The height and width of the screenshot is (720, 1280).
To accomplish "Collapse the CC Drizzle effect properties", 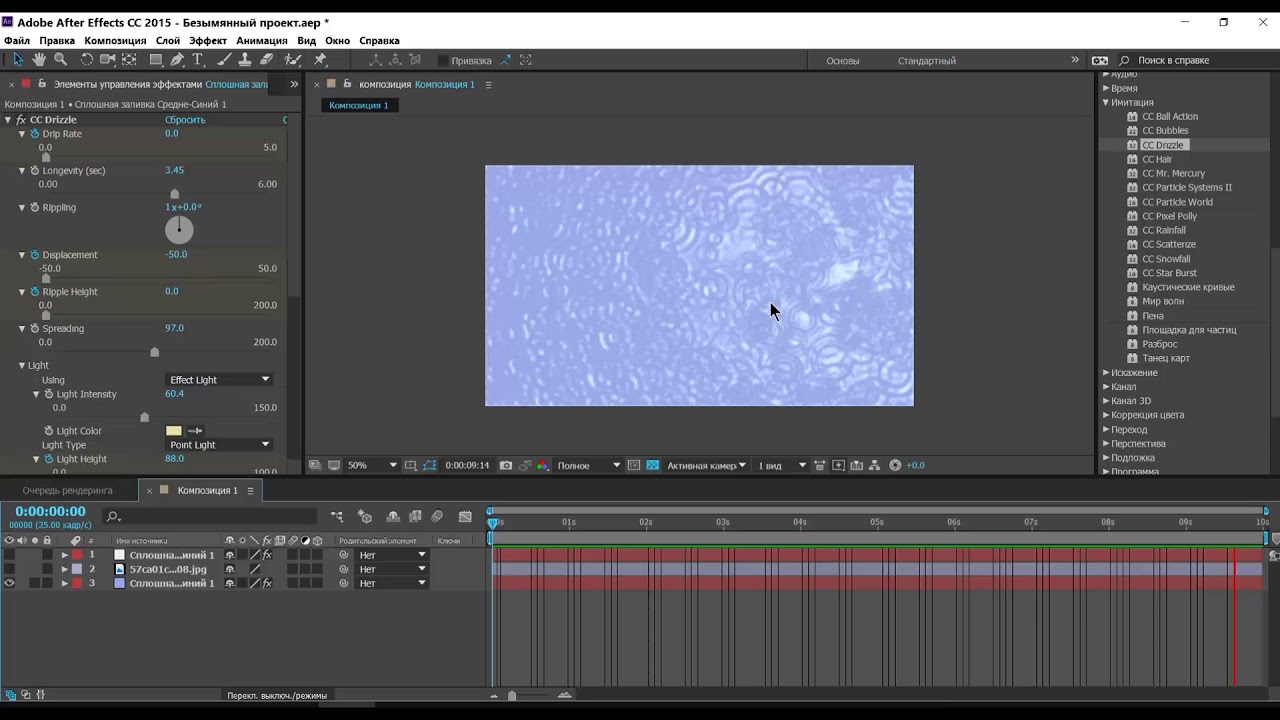I will click(x=8, y=120).
